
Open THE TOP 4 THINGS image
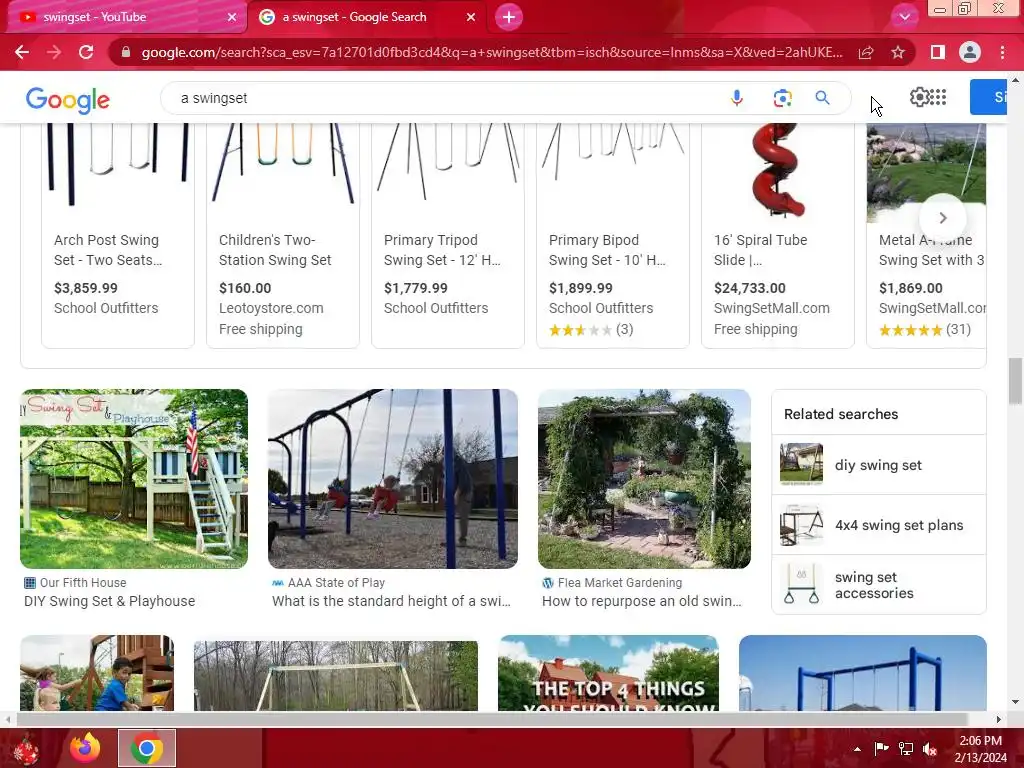coord(608,673)
